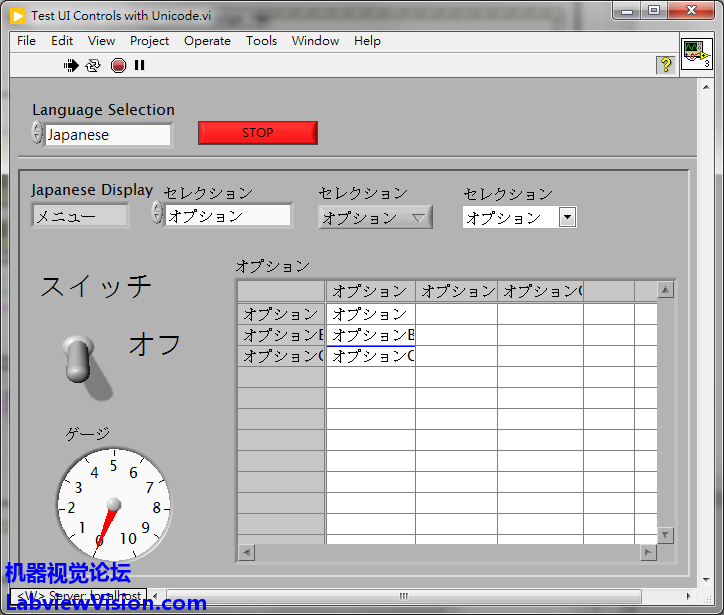The image size is (724, 615).
Task: Click the メニュー button
Action: [80, 215]
